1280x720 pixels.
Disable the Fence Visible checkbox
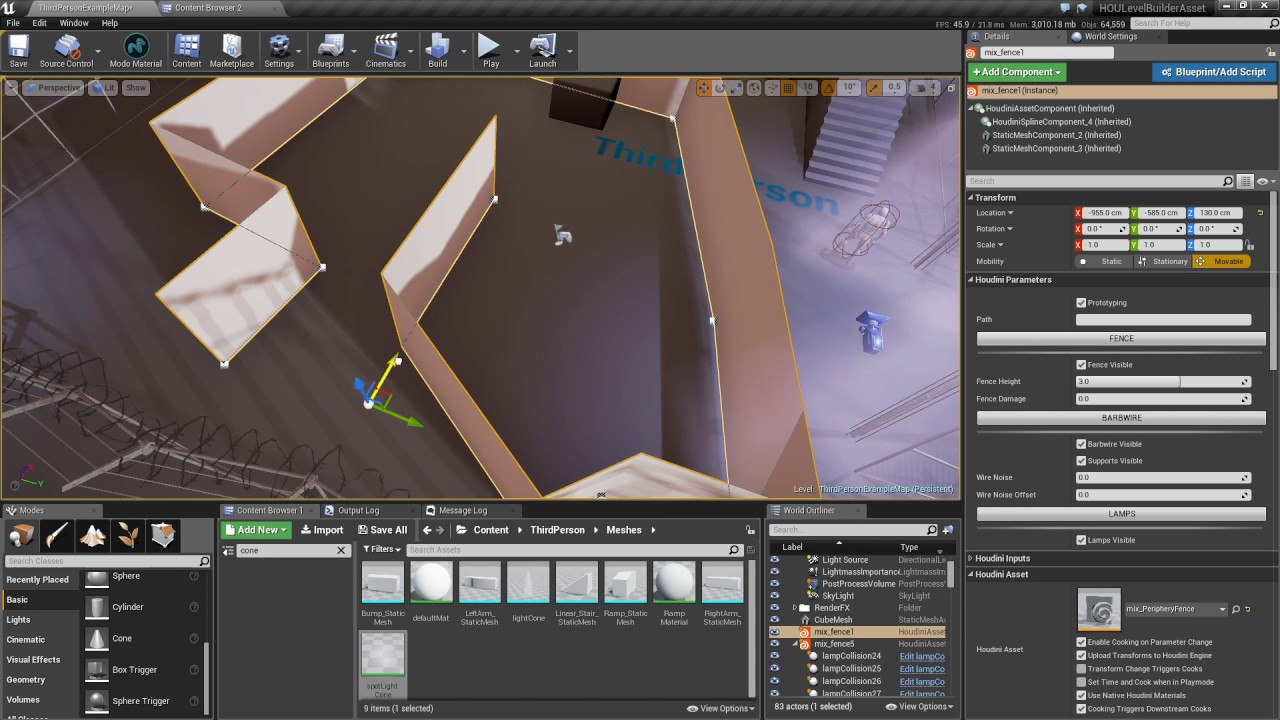(1081, 365)
